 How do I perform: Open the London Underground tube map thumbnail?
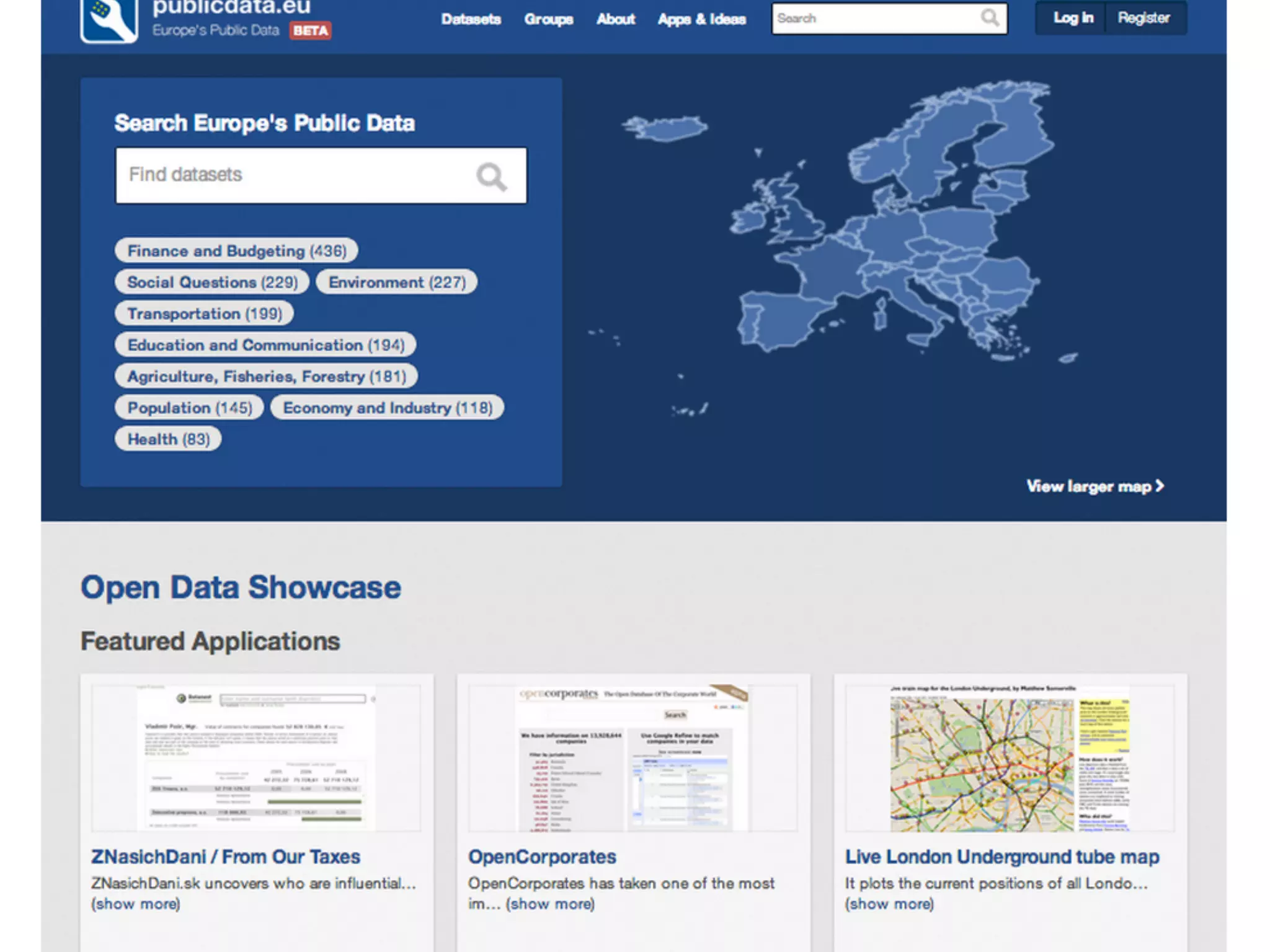tap(1010, 757)
